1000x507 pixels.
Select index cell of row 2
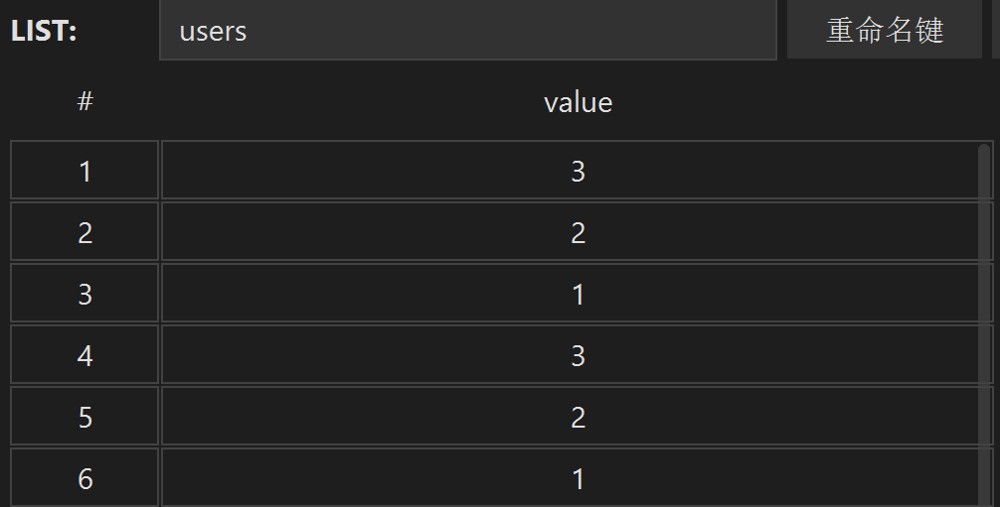click(x=85, y=231)
